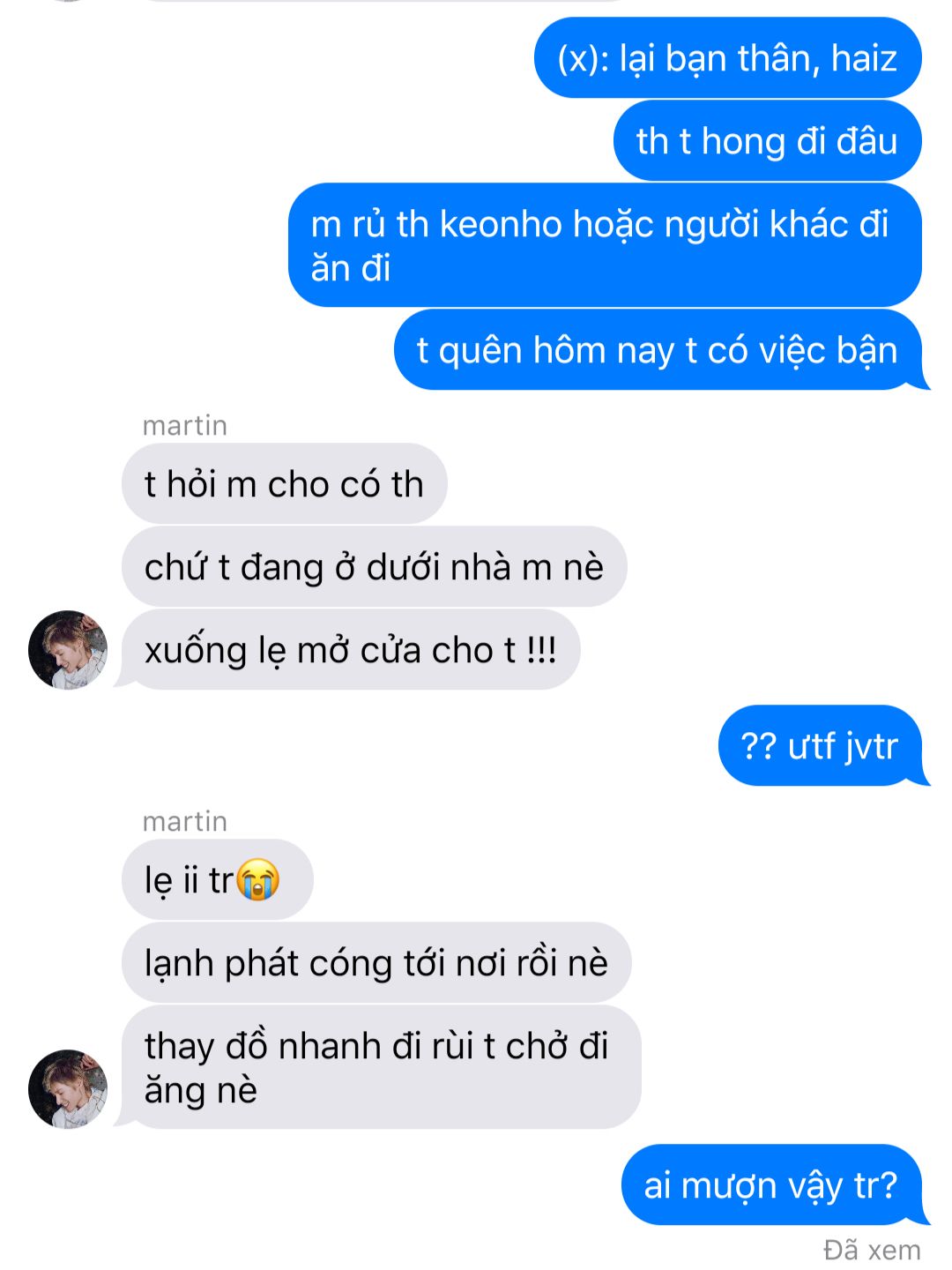Tap the crying emoji in 'lẹ ii tr' message
Image resolution: width=952 pixels, height=1270 pixels.
(x=258, y=879)
